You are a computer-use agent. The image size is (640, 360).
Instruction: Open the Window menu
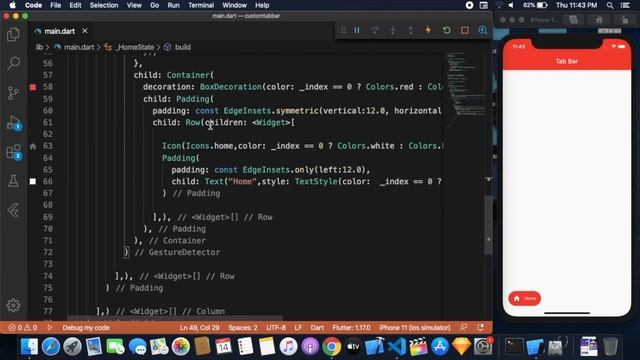pyautogui.click(x=234, y=5)
